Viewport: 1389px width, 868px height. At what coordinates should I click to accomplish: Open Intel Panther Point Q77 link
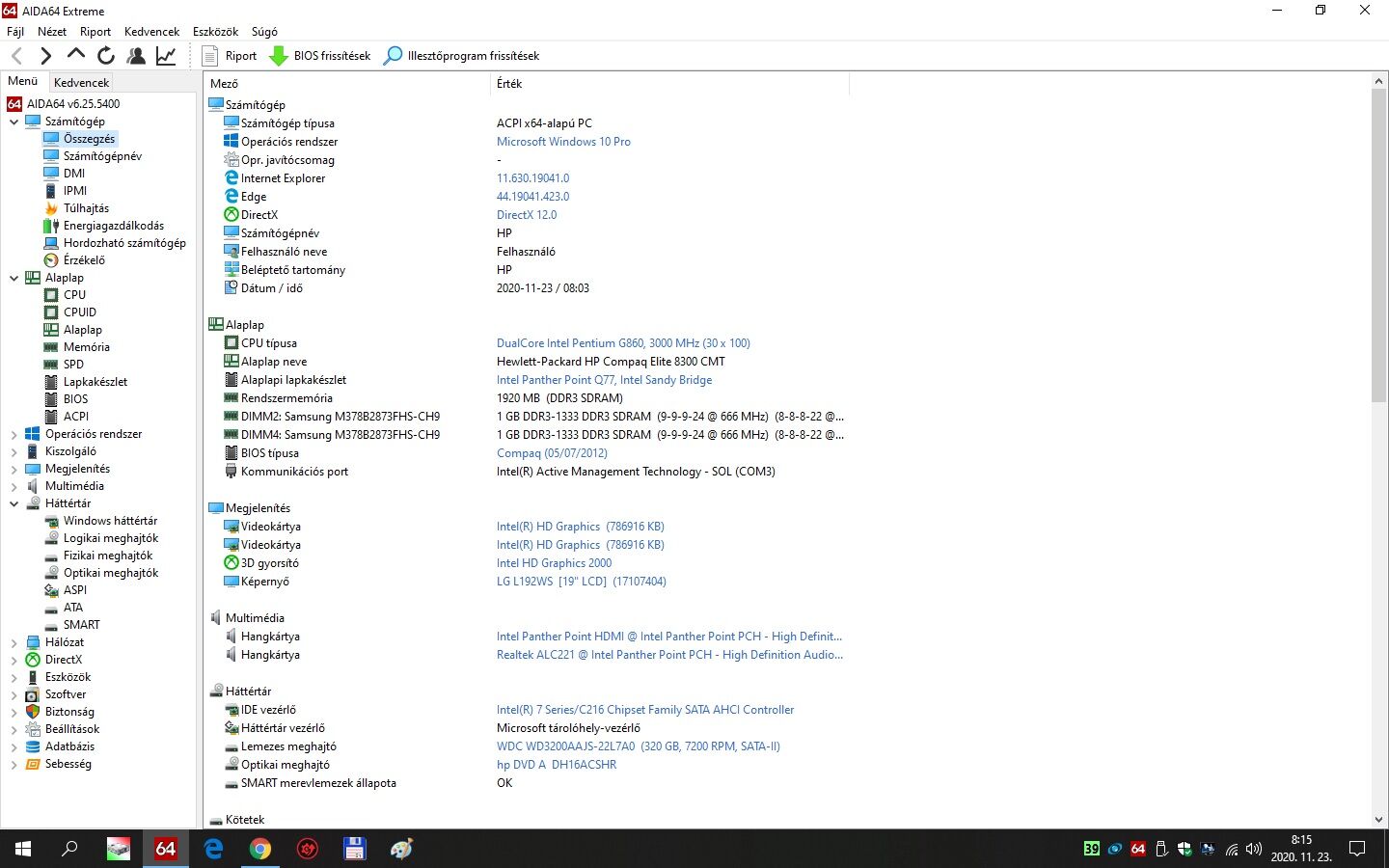(x=604, y=380)
